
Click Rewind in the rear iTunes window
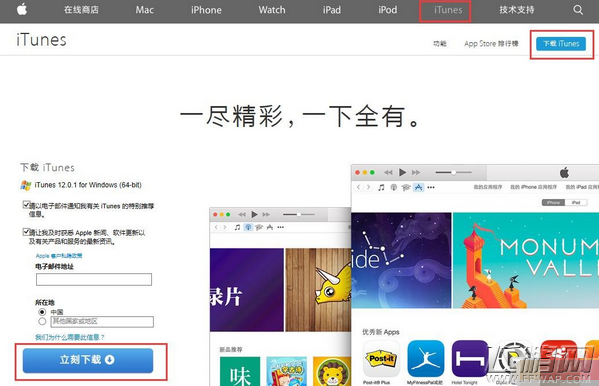[242, 214]
